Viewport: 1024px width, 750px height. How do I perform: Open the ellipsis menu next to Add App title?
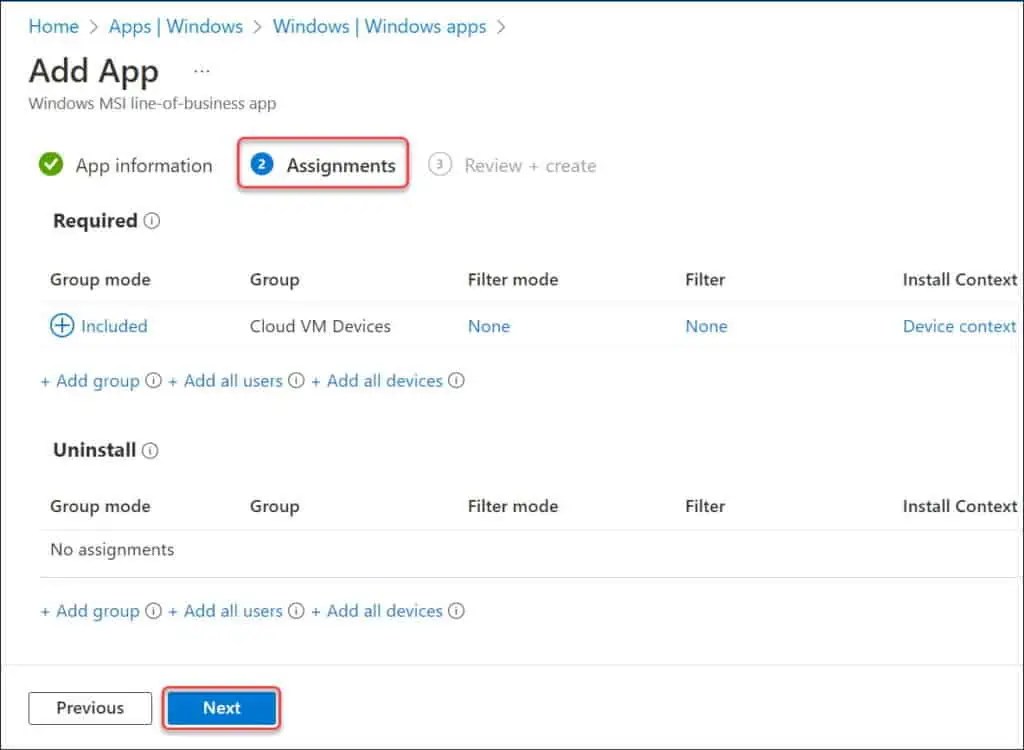click(202, 70)
